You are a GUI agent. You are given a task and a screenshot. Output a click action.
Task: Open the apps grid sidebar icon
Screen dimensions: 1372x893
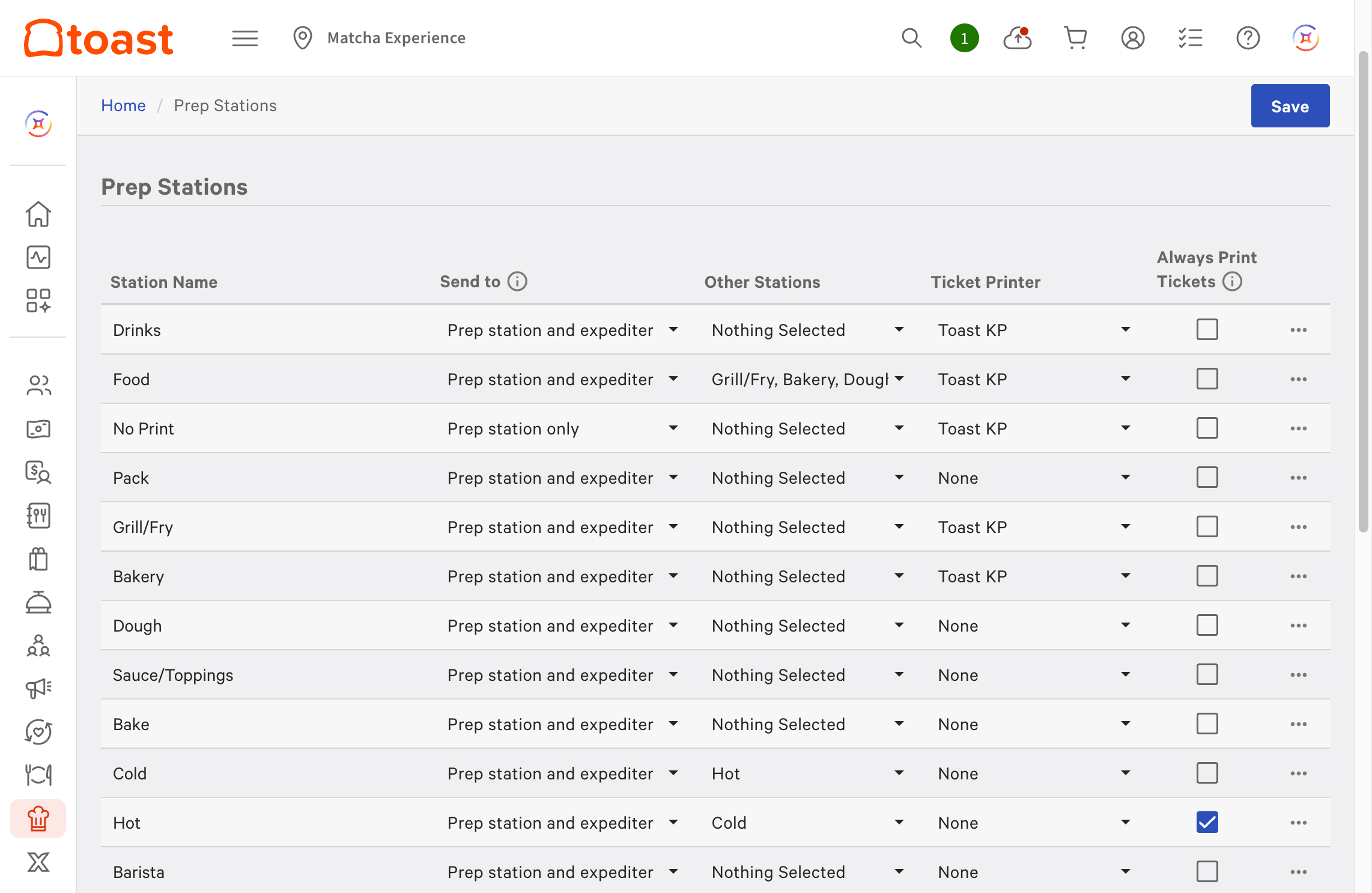click(38, 300)
